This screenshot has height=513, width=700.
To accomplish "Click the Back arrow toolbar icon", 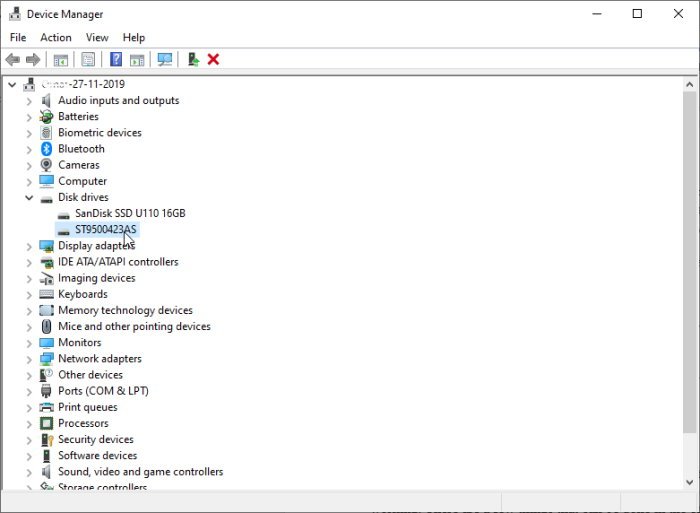I will [12, 59].
